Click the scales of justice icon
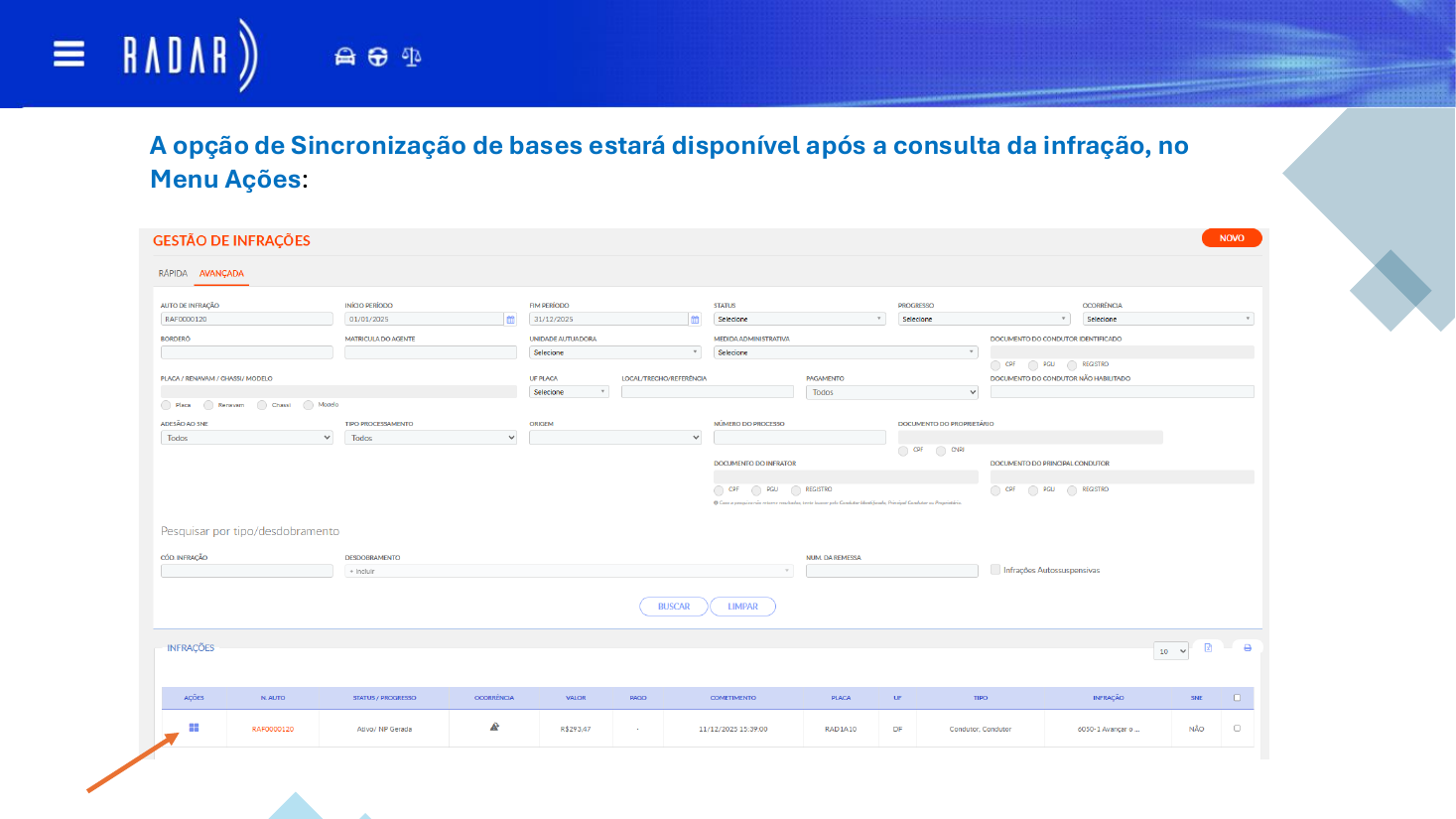This screenshot has width=1456, height=819. [x=411, y=57]
